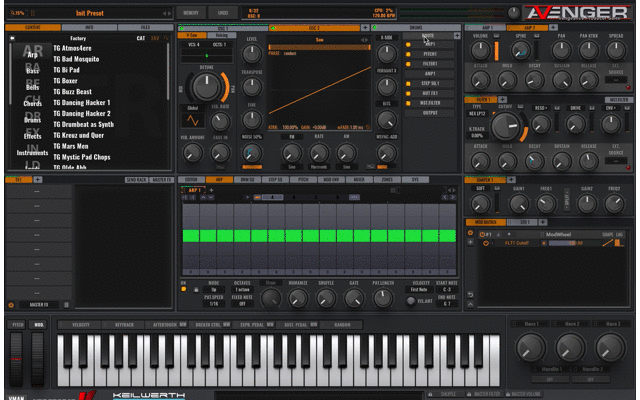Switch to the MOD ENV tab

(x=331, y=180)
